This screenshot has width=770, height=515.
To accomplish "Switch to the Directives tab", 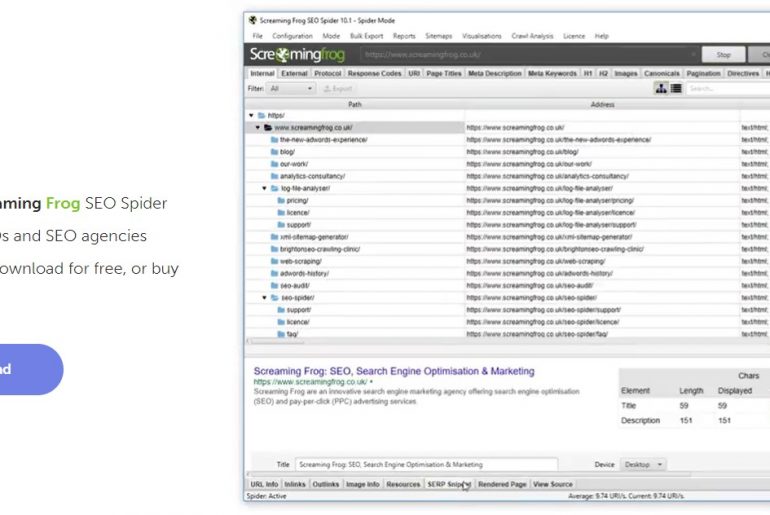I will pos(743,74).
